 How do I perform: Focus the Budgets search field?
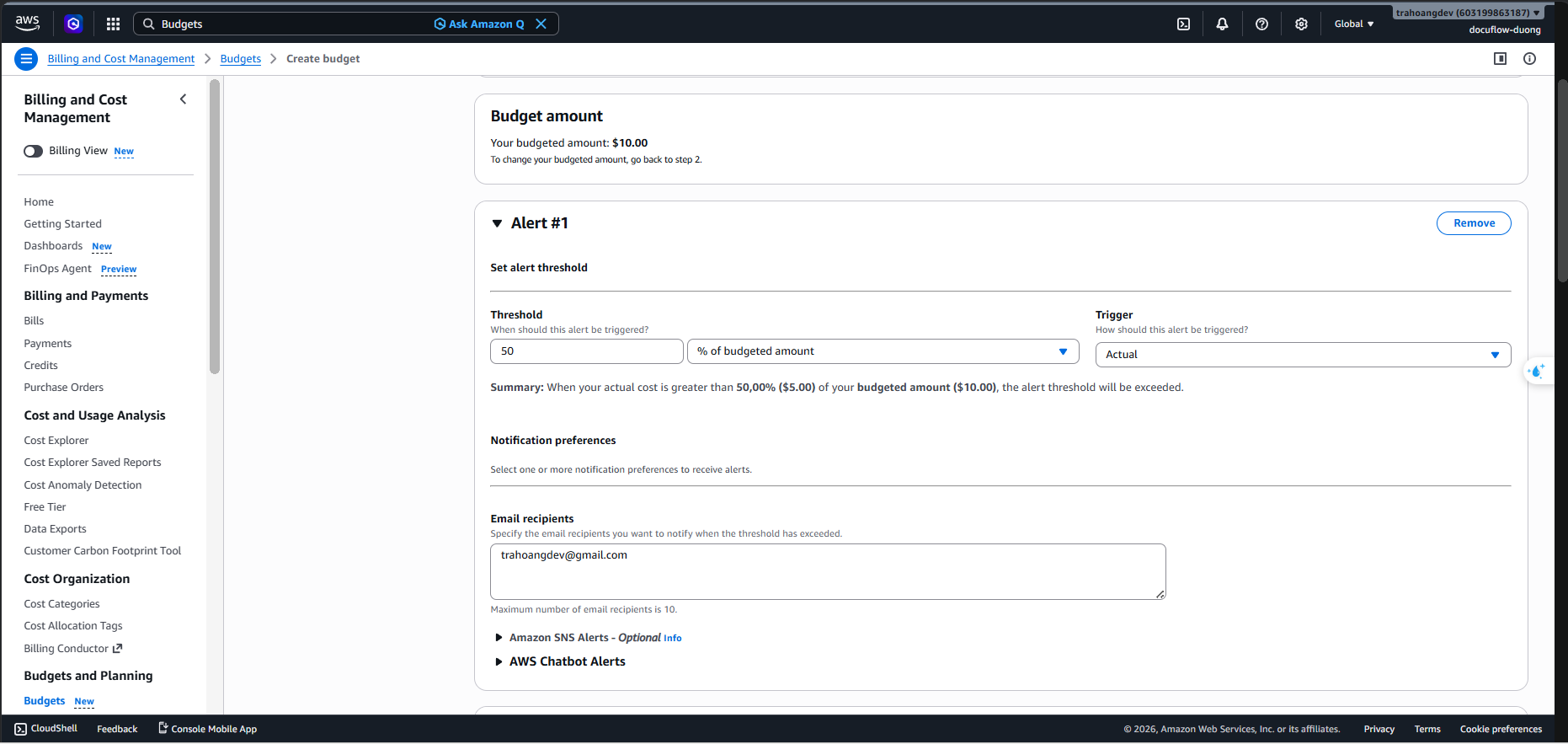pos(294,24)
